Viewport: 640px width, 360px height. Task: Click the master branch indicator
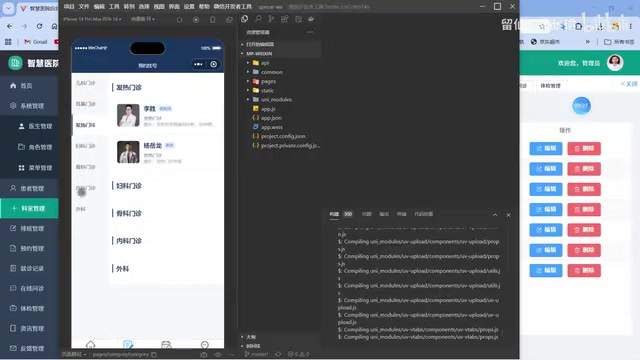tap(257, 354)
